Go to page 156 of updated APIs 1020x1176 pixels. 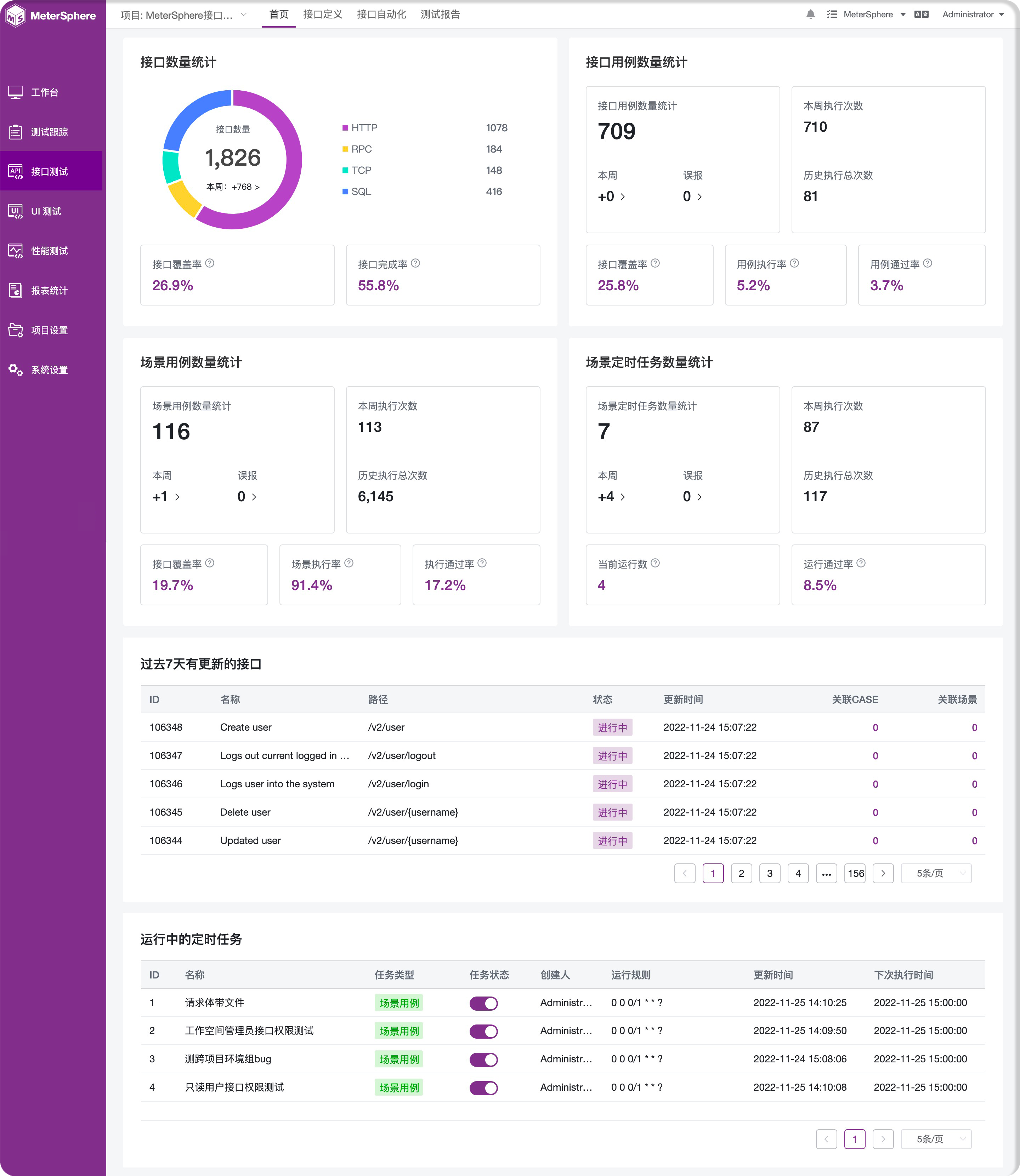[855, 873]
